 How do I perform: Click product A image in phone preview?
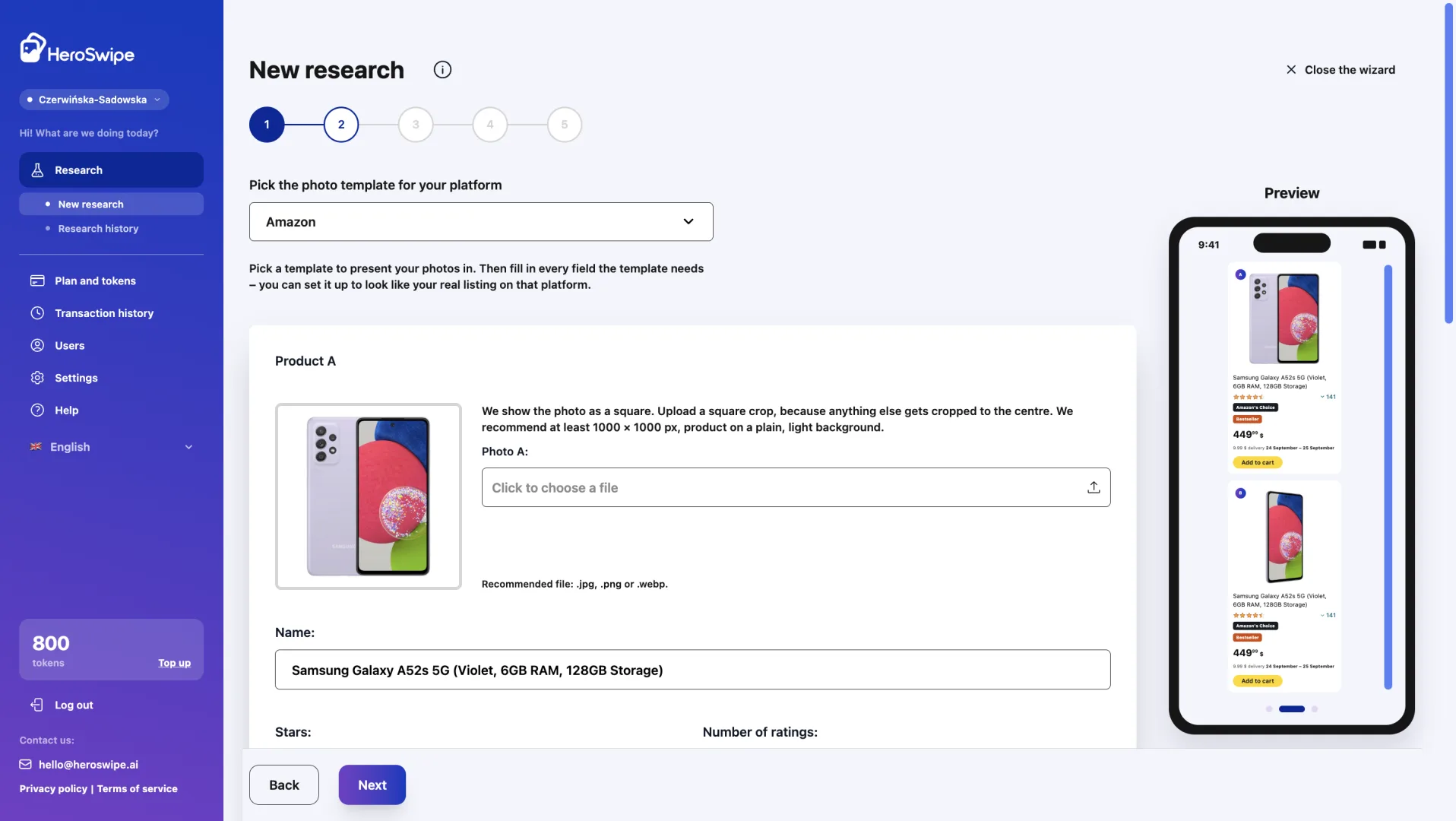(x=1284, y=319)
